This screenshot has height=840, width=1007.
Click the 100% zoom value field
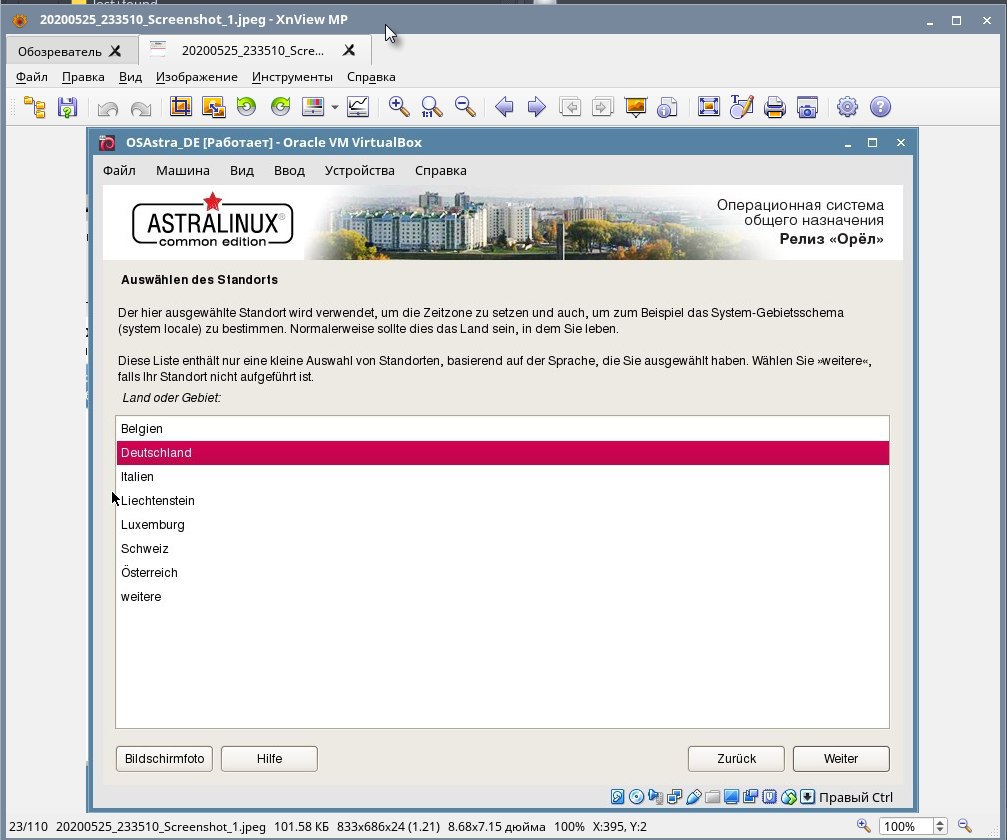905,827
